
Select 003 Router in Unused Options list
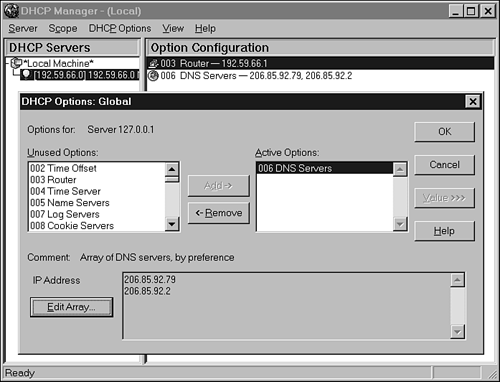tap(97, 180)
